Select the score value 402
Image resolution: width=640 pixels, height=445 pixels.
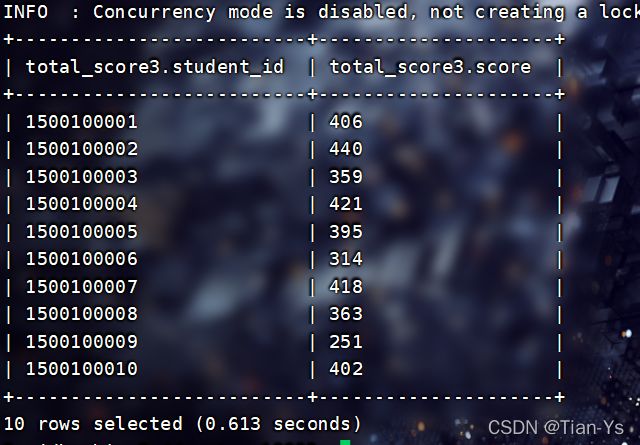click(x=346, y=369)
